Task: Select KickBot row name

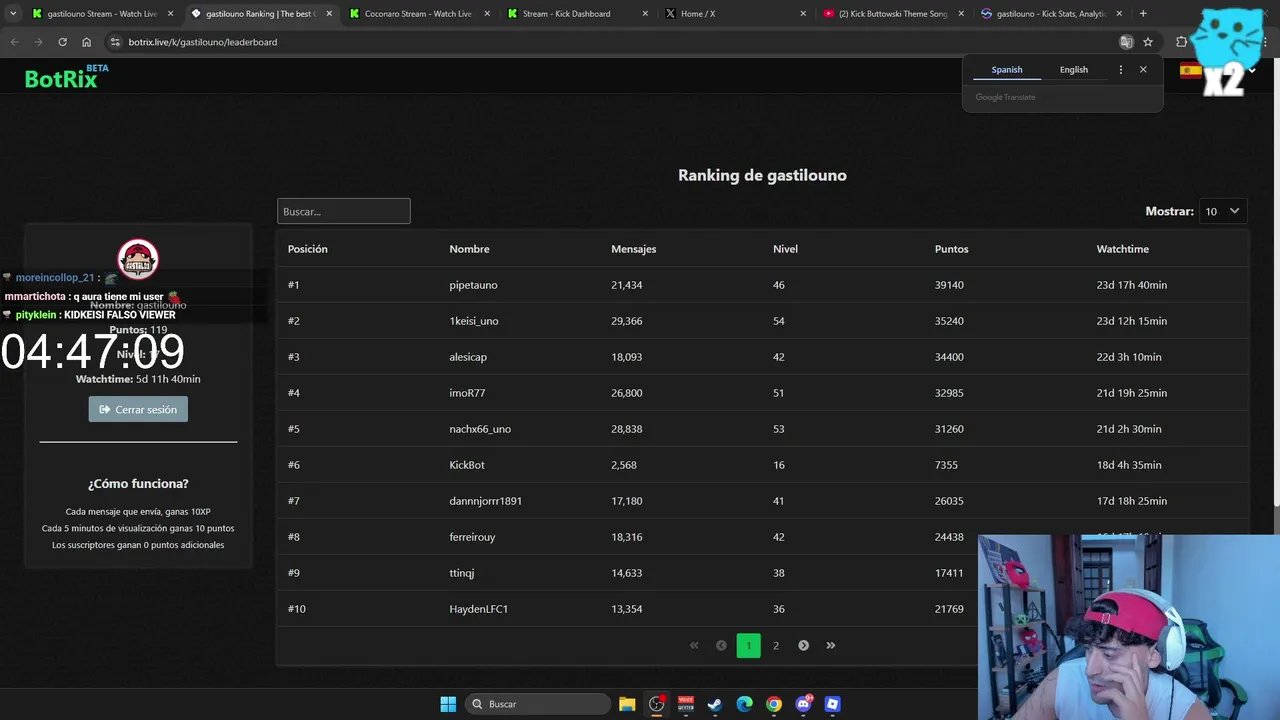Action: (x=467, y=465)
